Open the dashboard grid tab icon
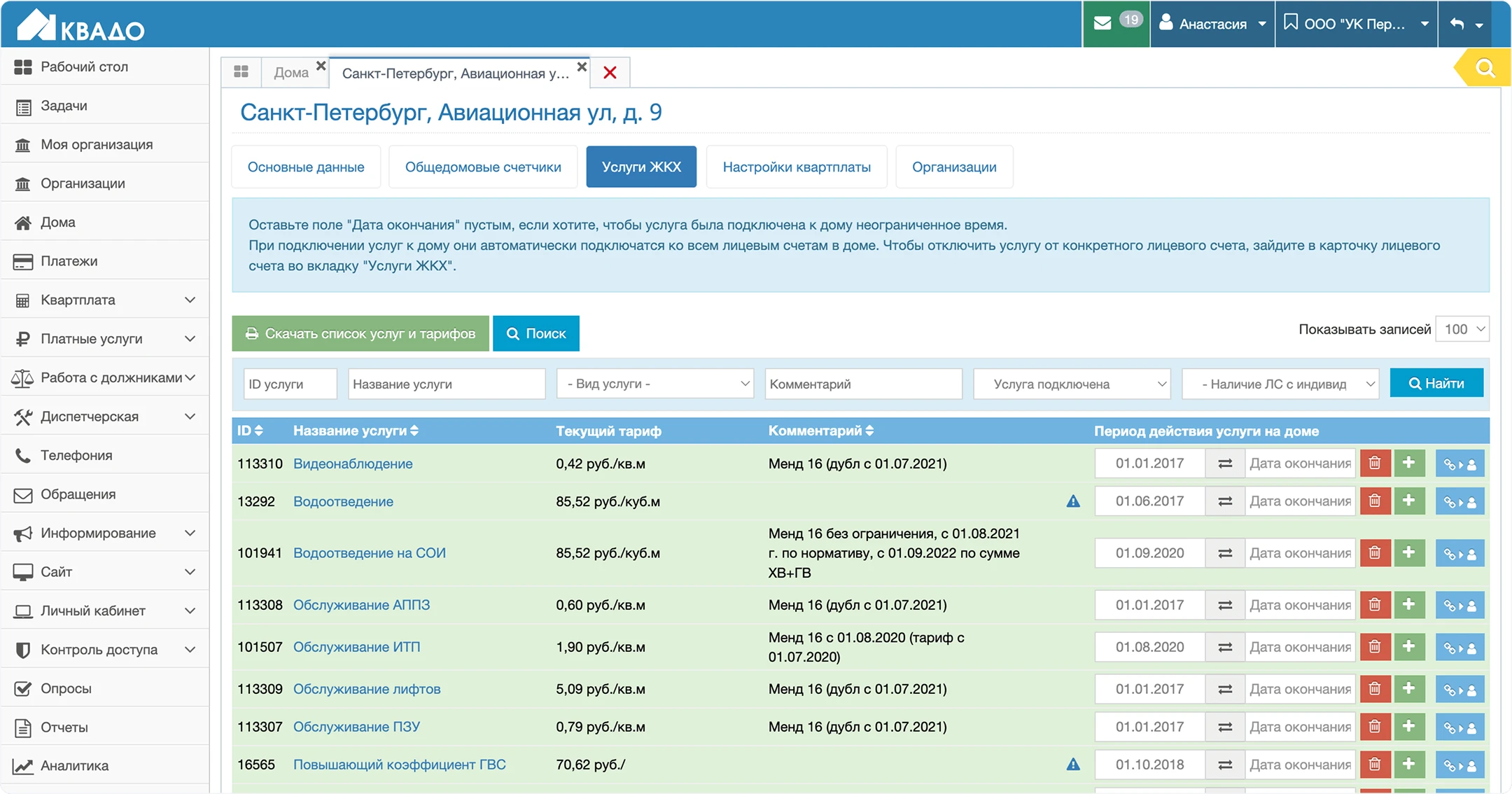This screenshot has height=794, width=1512. 241,72
